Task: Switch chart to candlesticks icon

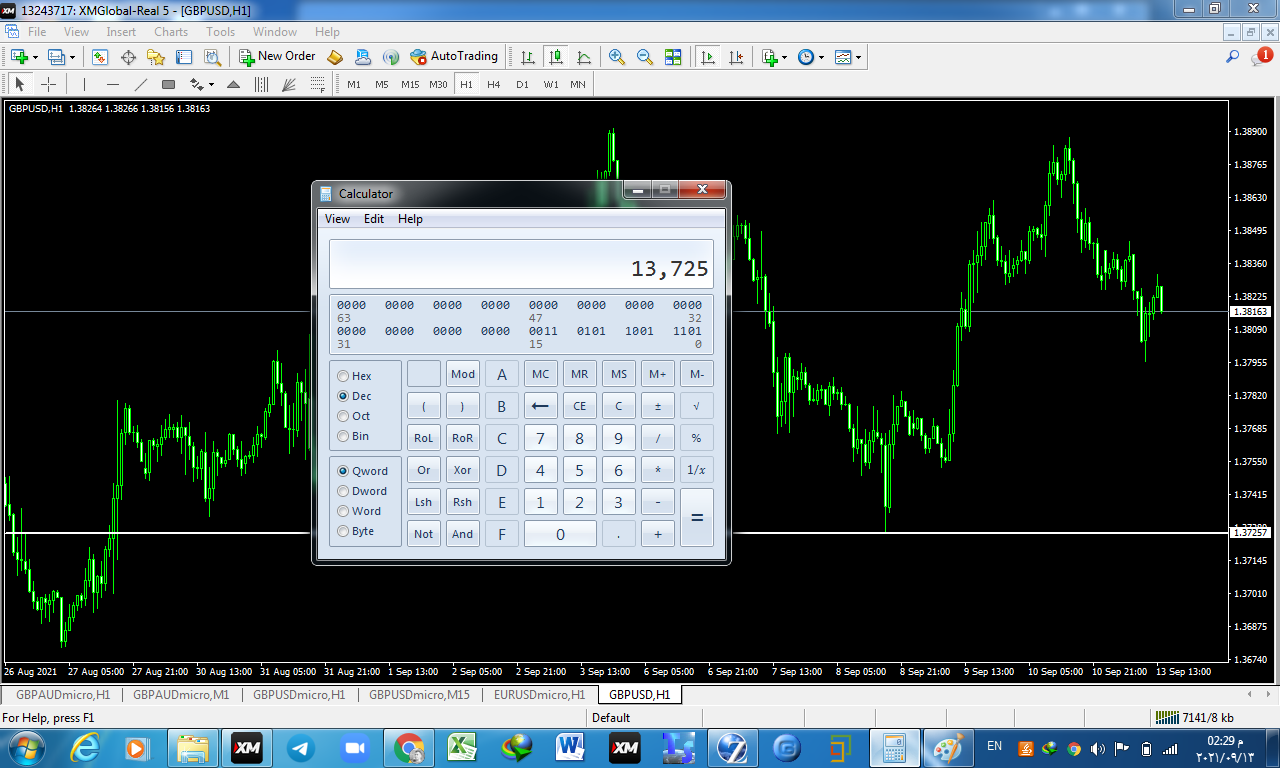Action: pyautogui.click(x=556, y=57)
